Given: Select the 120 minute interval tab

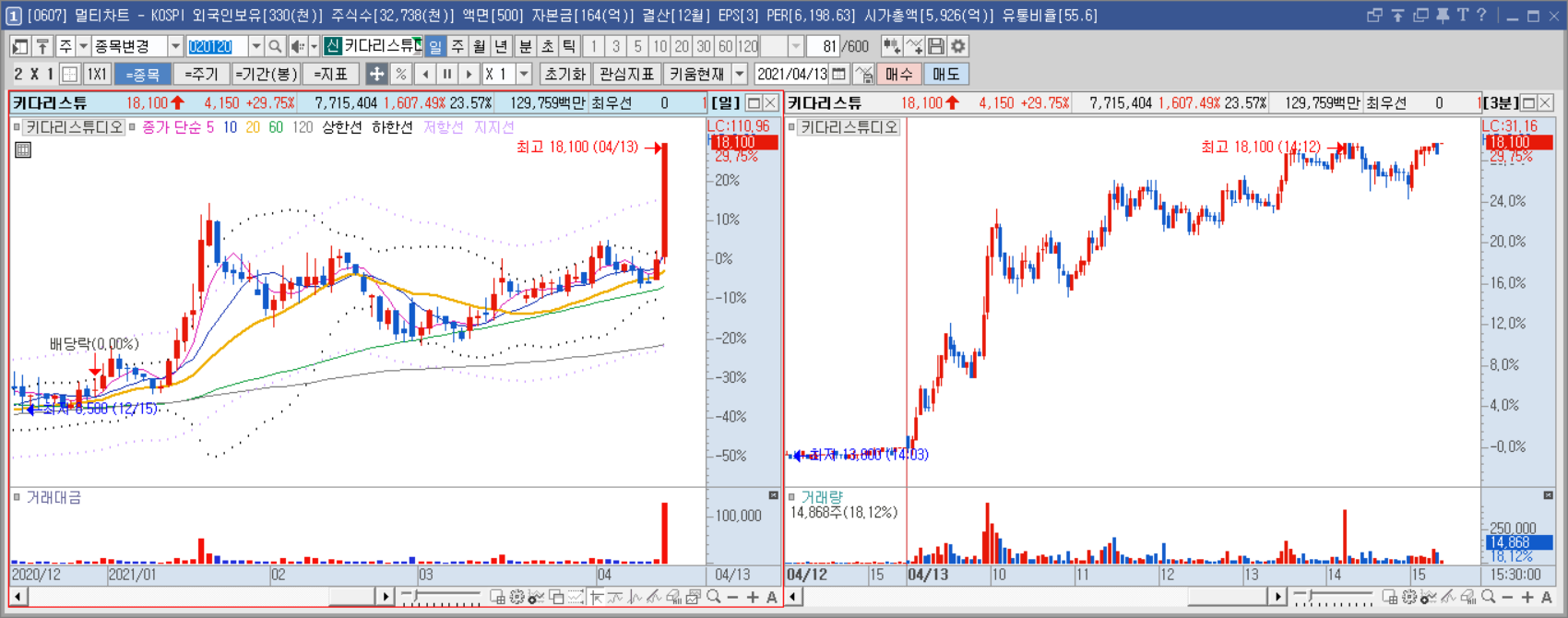Looking at the screenshot, I should pyautogui.click(x=748, y=46).
